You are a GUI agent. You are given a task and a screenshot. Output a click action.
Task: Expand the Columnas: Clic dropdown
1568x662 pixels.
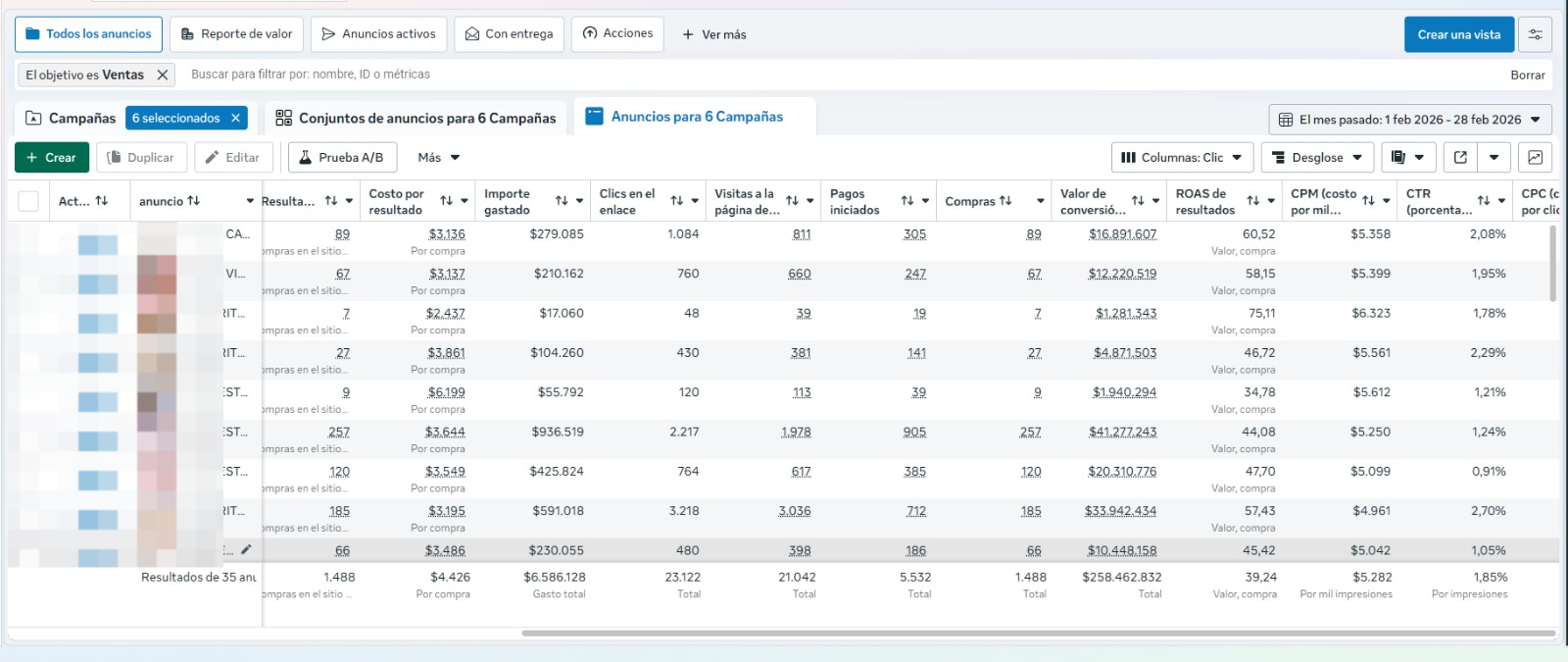coord(1181,157)
